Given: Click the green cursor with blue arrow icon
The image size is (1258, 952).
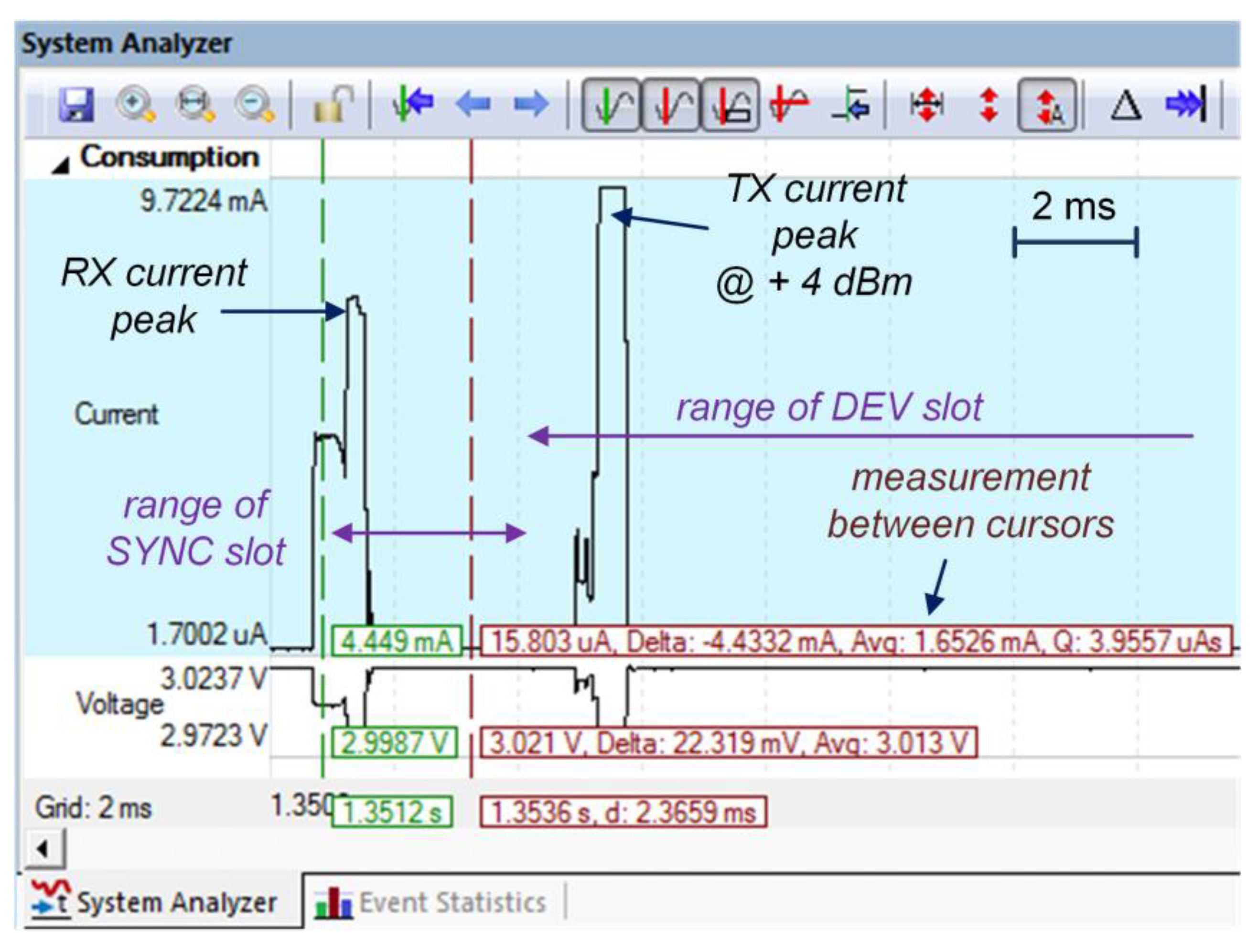Looking at the screenshot, I should pos(413,105).
